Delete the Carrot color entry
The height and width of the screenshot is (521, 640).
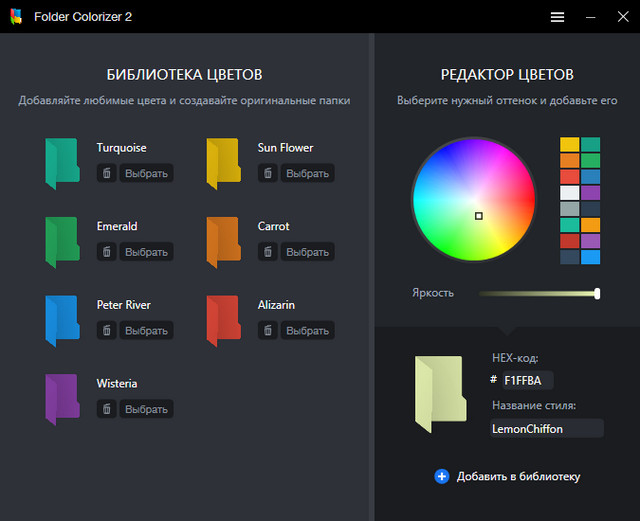click(x=268, y=252)
